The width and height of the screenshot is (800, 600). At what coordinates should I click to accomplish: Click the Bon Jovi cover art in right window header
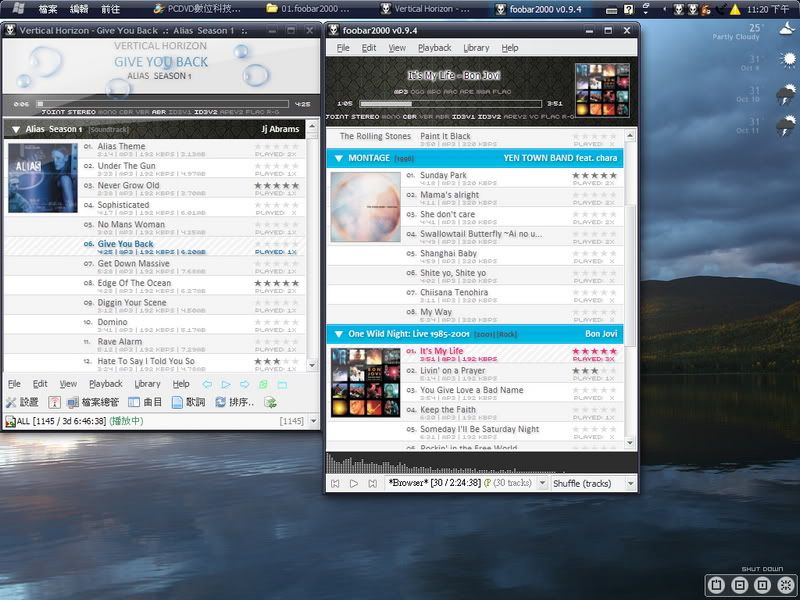coord(602,90)
